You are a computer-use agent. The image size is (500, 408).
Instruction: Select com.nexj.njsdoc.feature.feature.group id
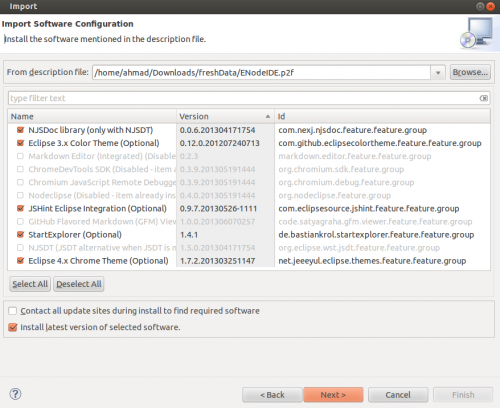pyautogui.click(x=353, y=130)
